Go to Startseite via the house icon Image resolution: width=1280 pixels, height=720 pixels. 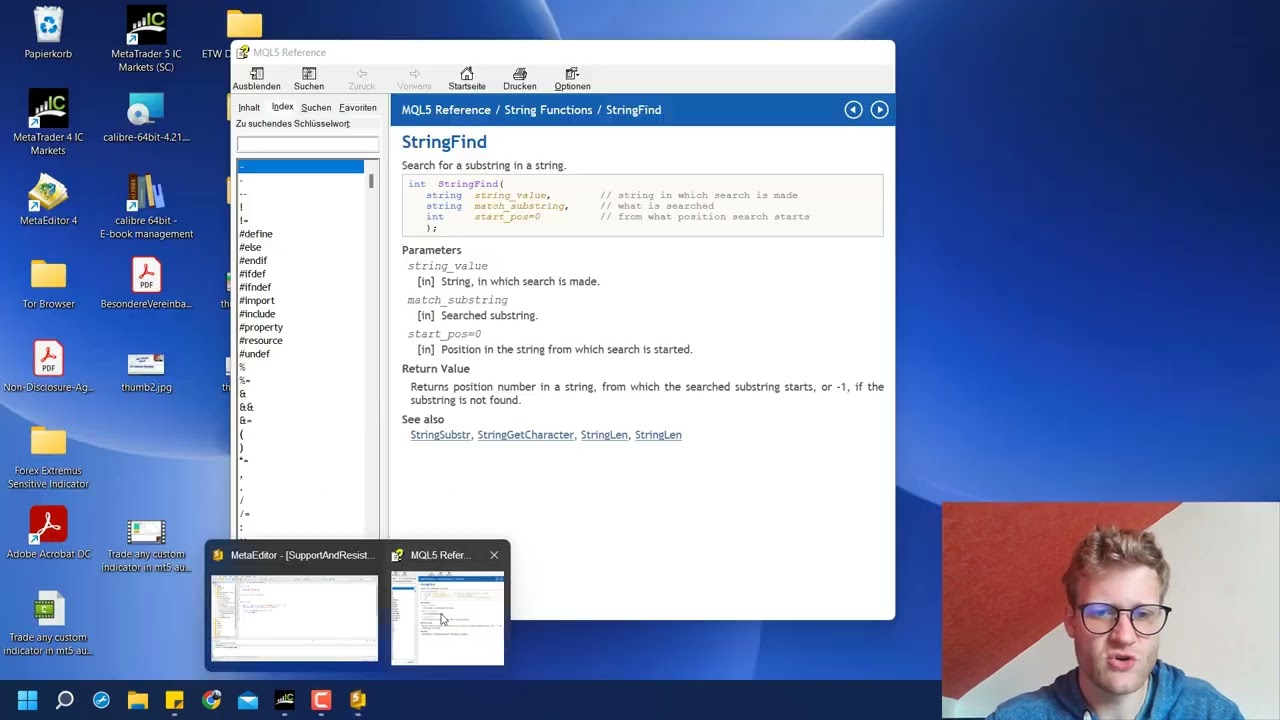[x=467, y=79]
